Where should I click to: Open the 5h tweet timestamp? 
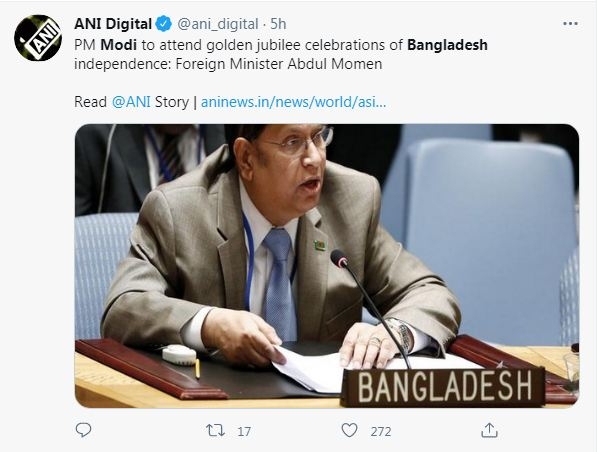278,24
